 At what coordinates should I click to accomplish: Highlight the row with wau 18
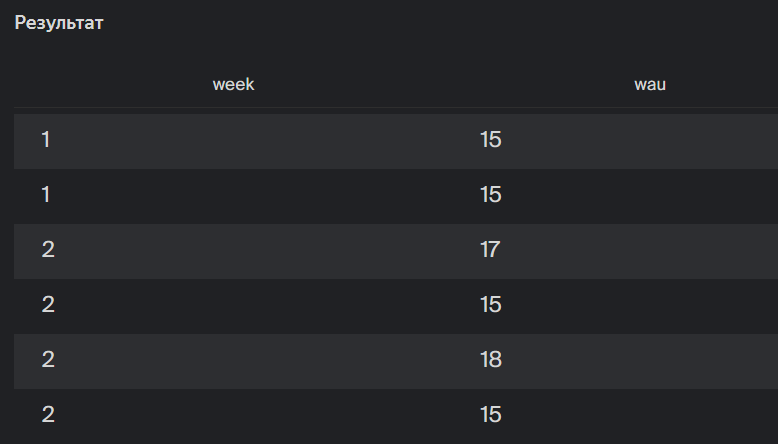coord(300,360)
